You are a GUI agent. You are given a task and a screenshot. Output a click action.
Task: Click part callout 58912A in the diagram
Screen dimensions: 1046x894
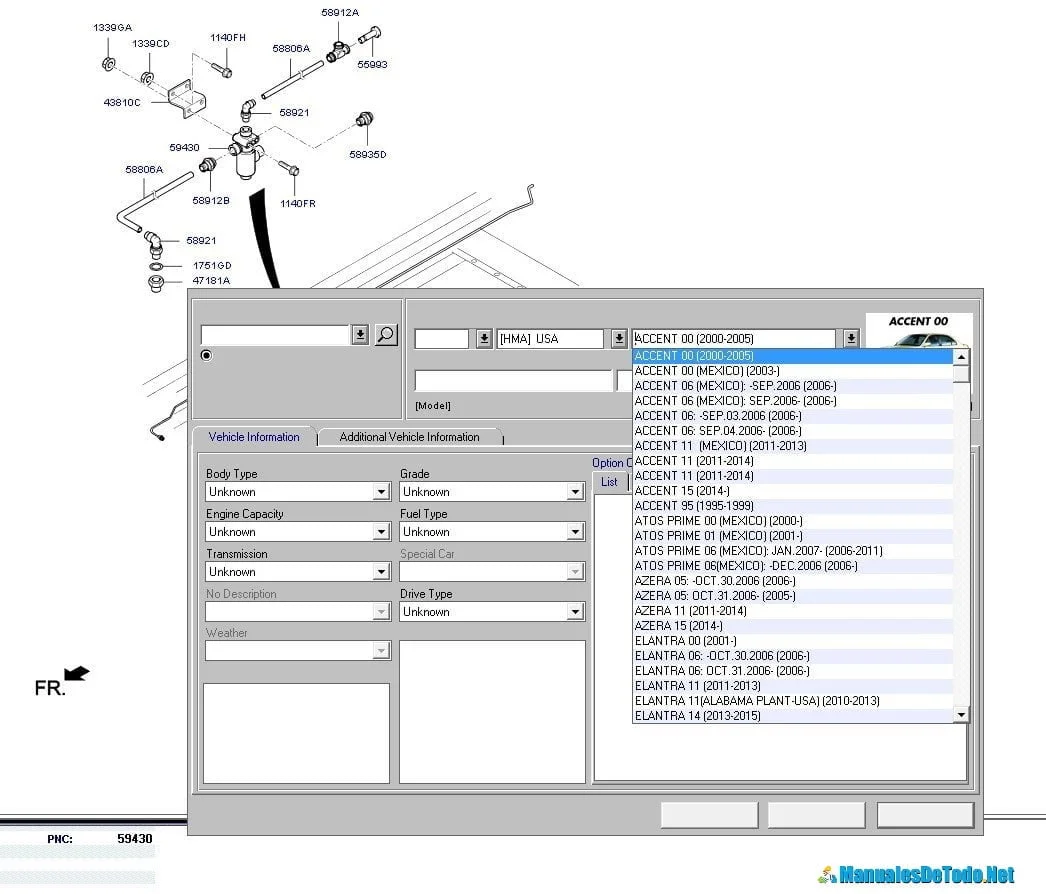pyautogui.click(x=340, y=12)
